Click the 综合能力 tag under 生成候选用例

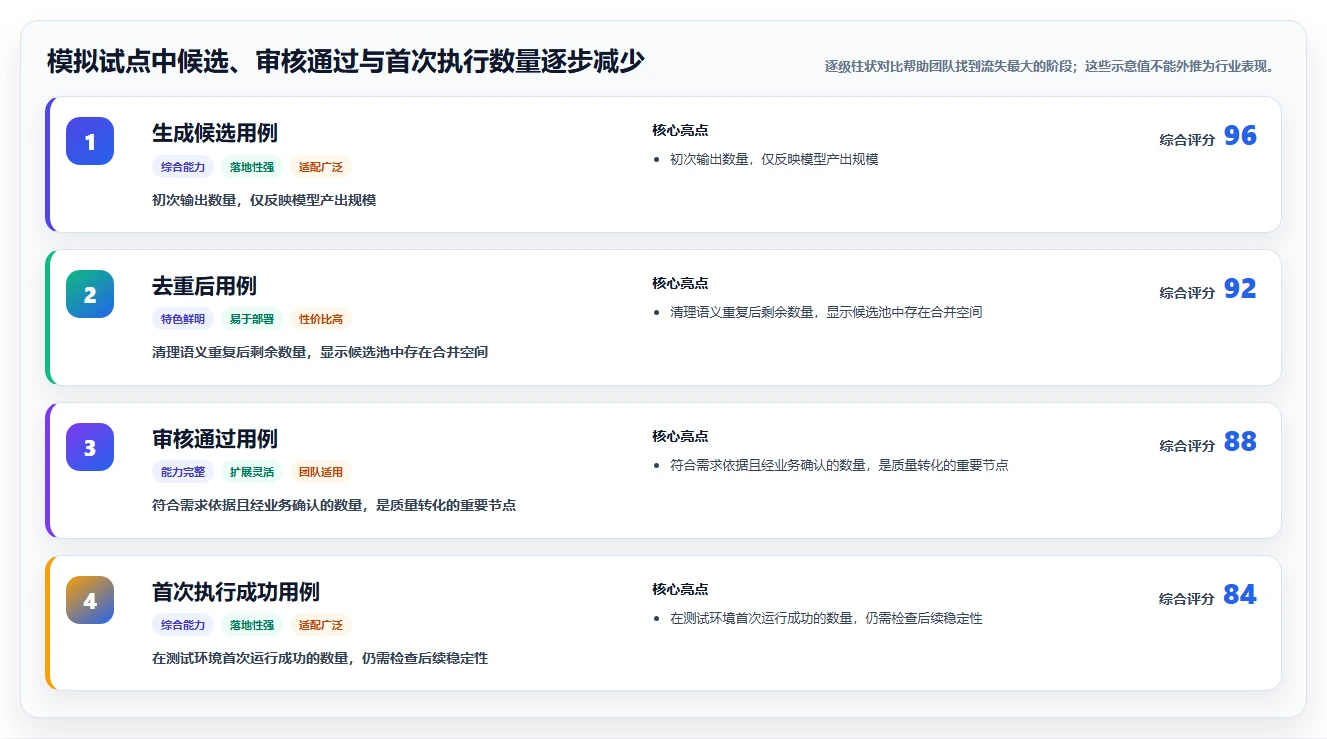point(183,167)
